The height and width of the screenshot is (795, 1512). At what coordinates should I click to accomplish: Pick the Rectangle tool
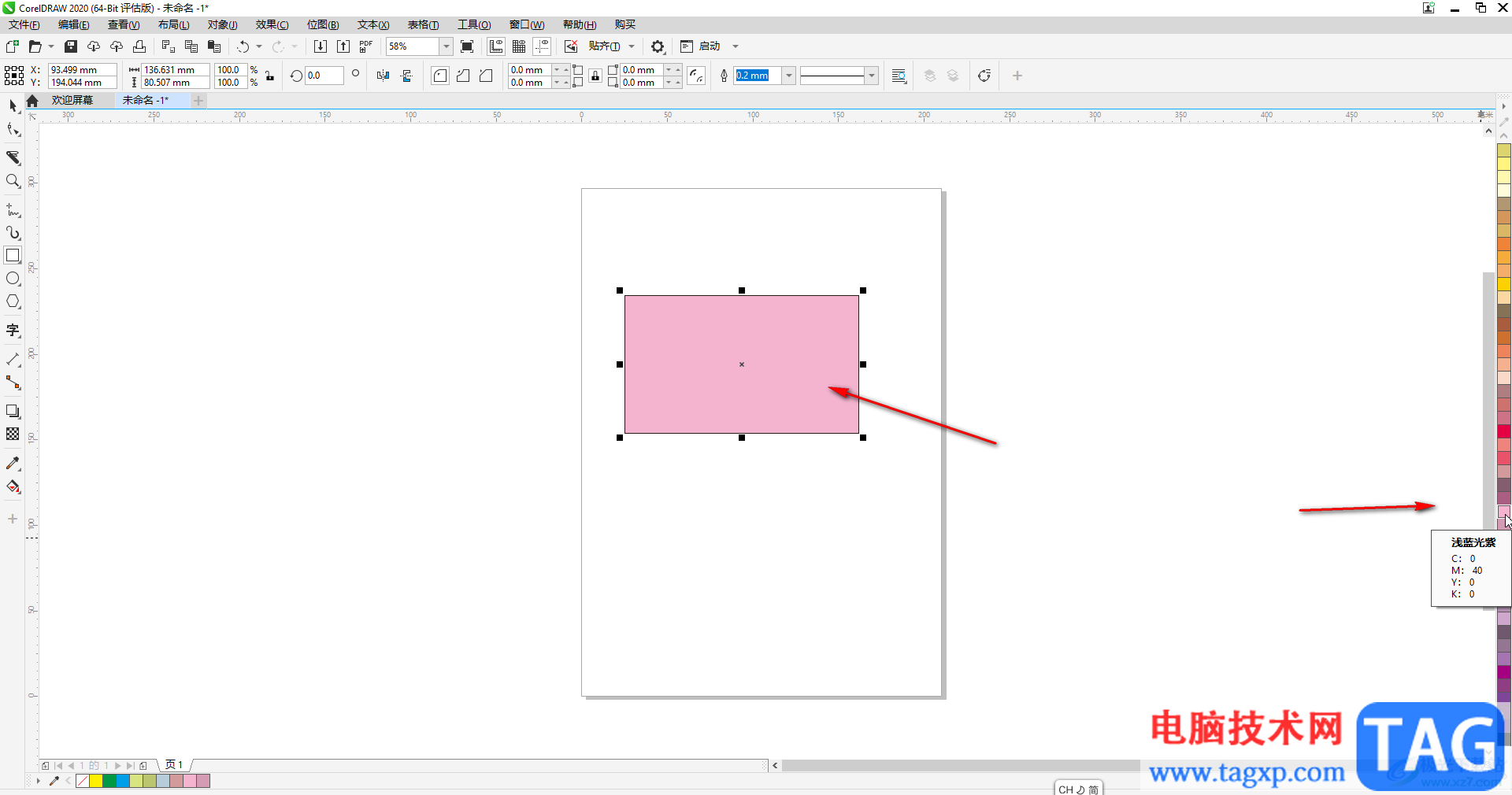point(13,256)
